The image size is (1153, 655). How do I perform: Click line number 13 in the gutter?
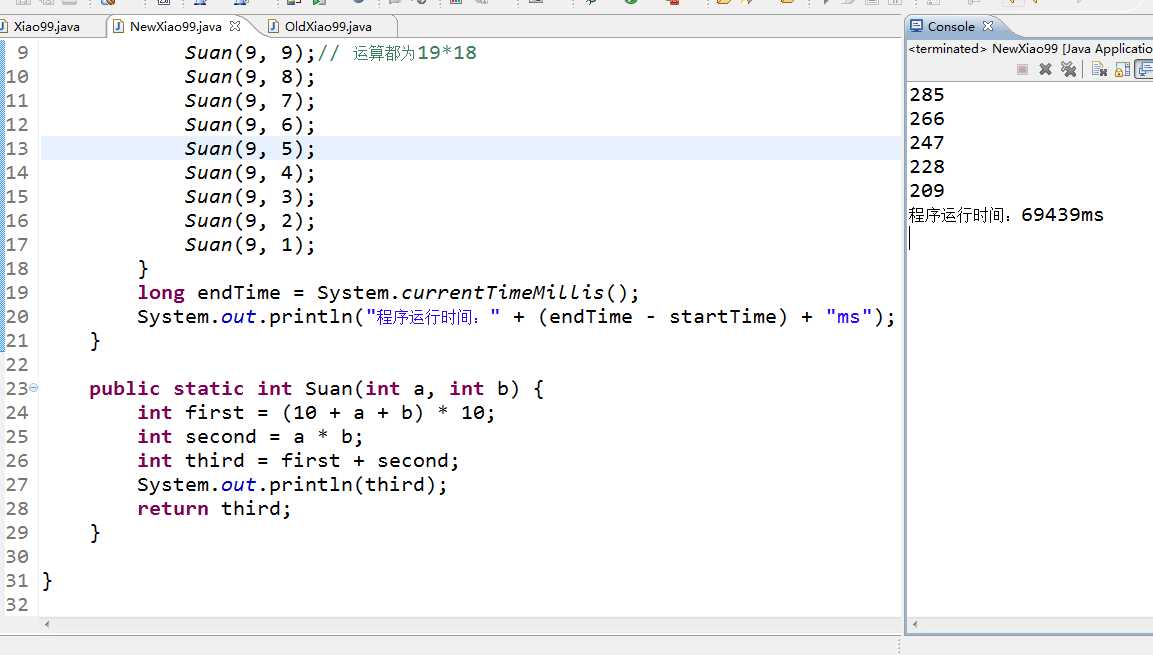(x=17, y=148)
